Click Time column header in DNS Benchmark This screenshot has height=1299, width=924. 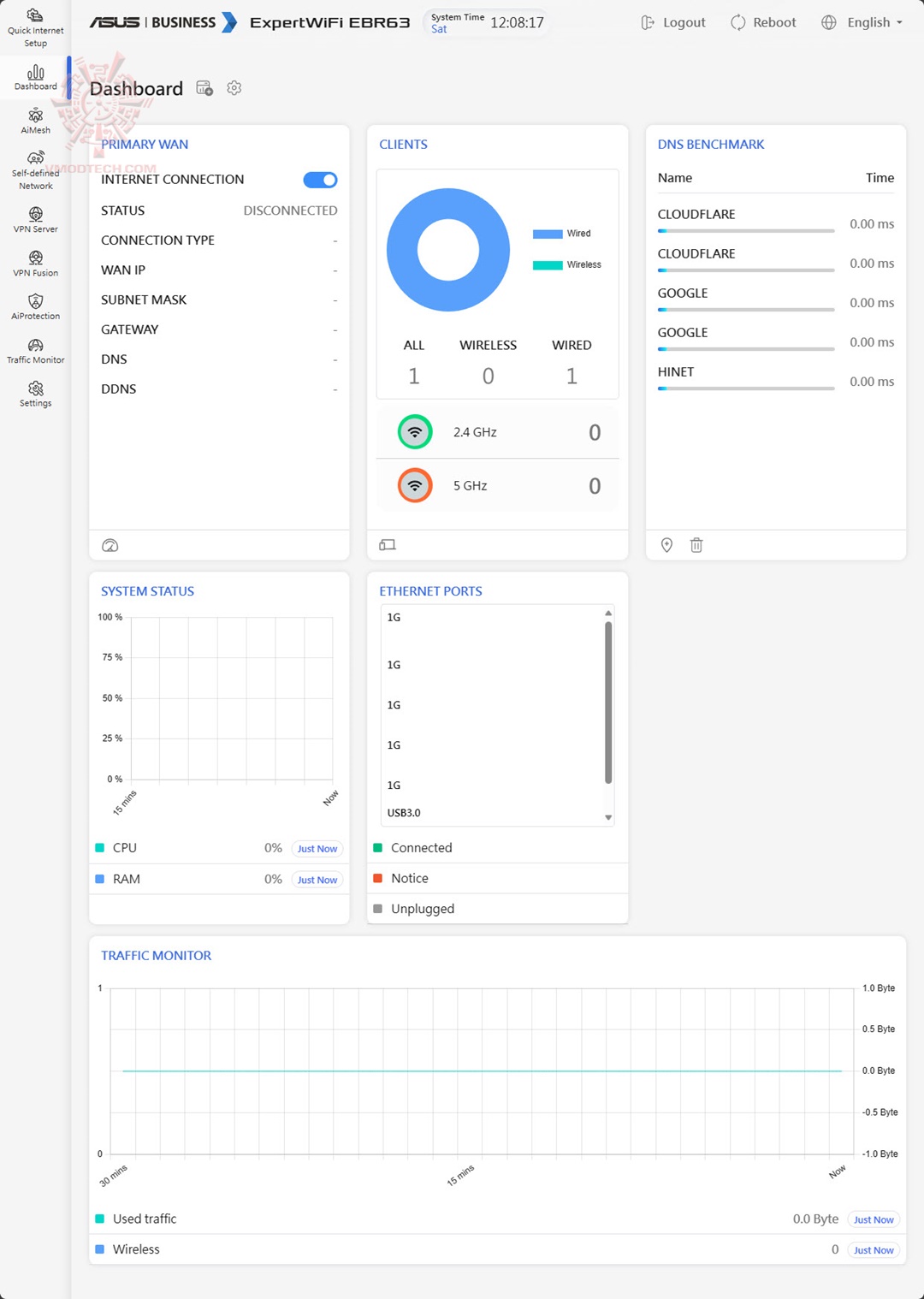(x=880, y=178)
